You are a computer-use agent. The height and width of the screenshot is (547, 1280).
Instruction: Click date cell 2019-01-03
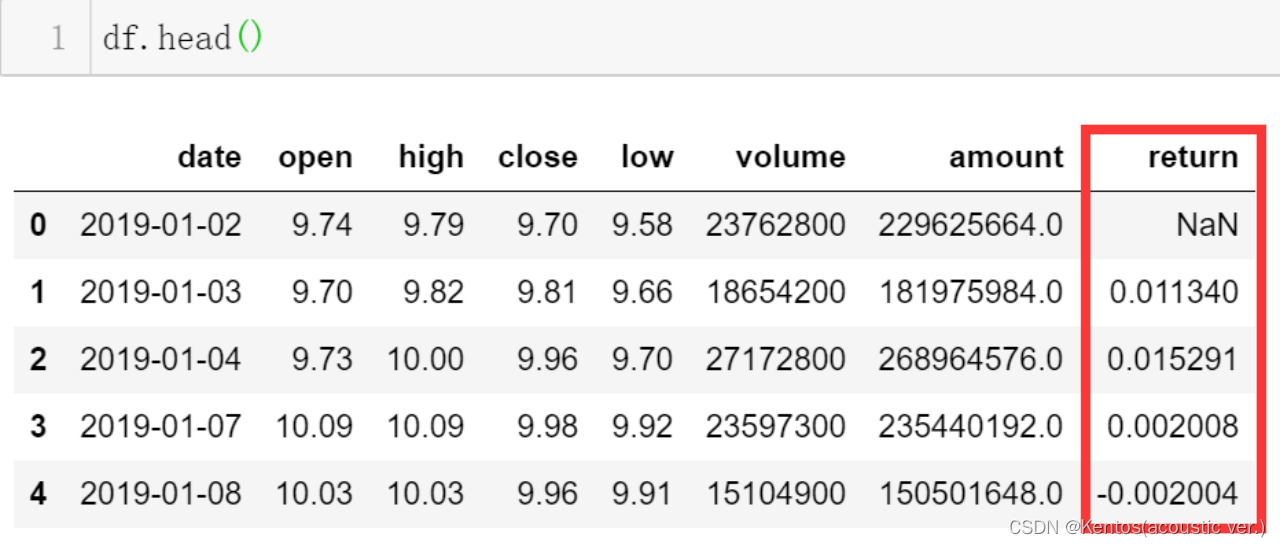pos(160,292)
